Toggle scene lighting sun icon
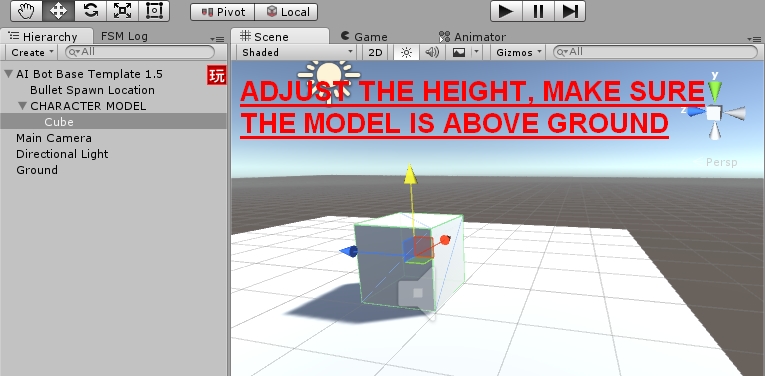The width and height of the screenshot is (765, 376). click(x=406, y=52)
